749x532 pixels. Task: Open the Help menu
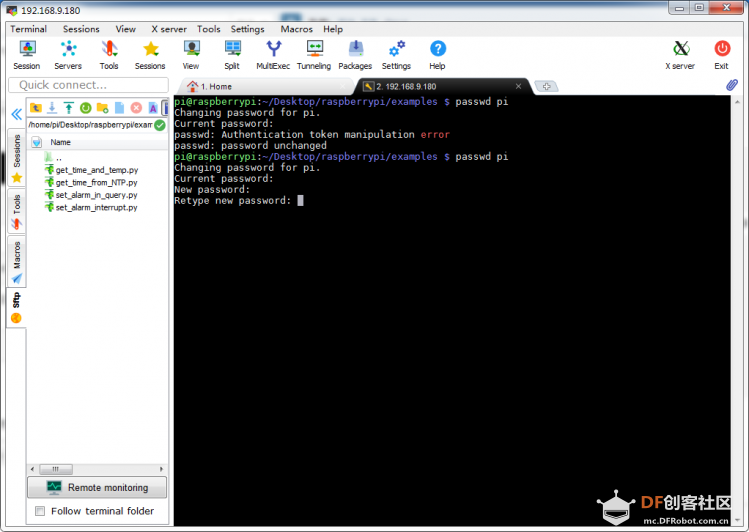(333, 29)
